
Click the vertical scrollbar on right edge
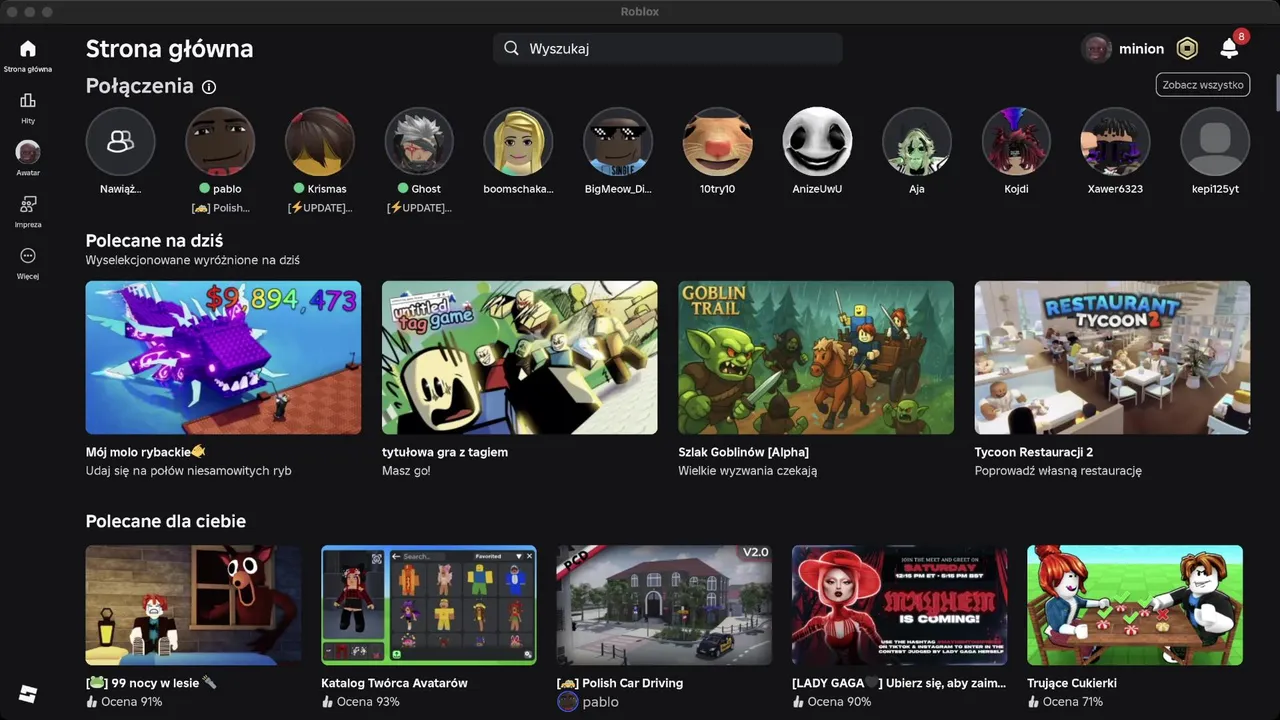1276,95
